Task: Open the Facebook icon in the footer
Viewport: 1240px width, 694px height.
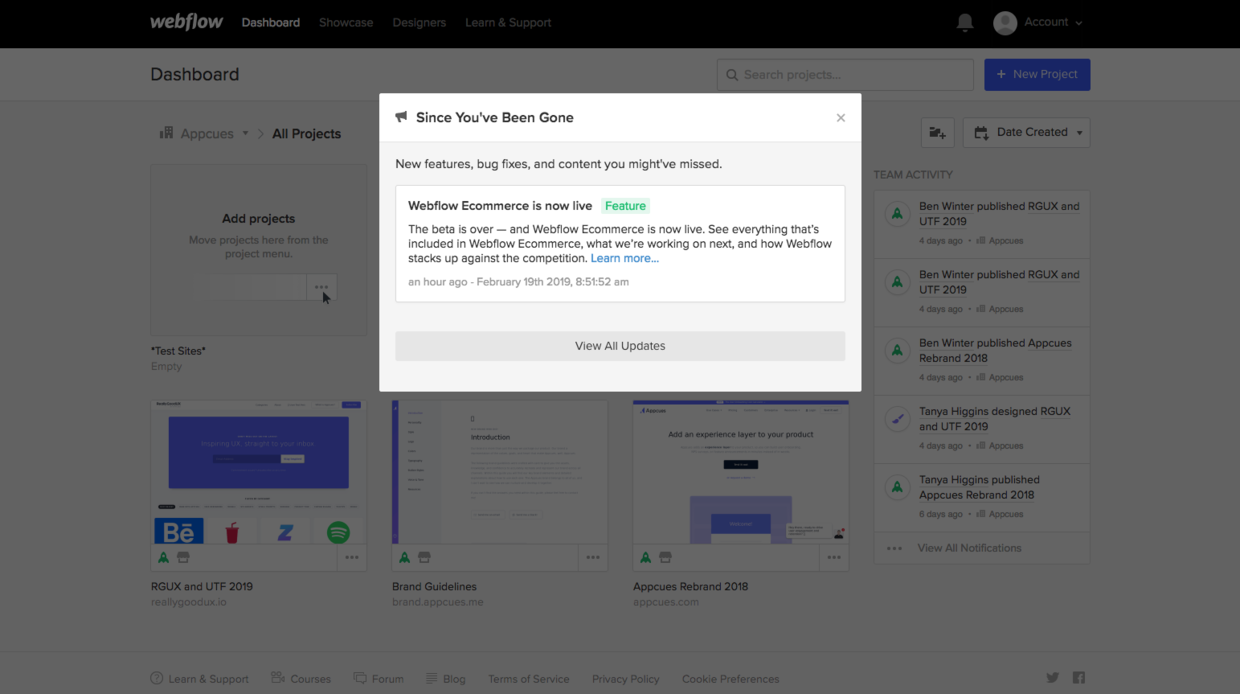Action: click(x=1078, y=678)
